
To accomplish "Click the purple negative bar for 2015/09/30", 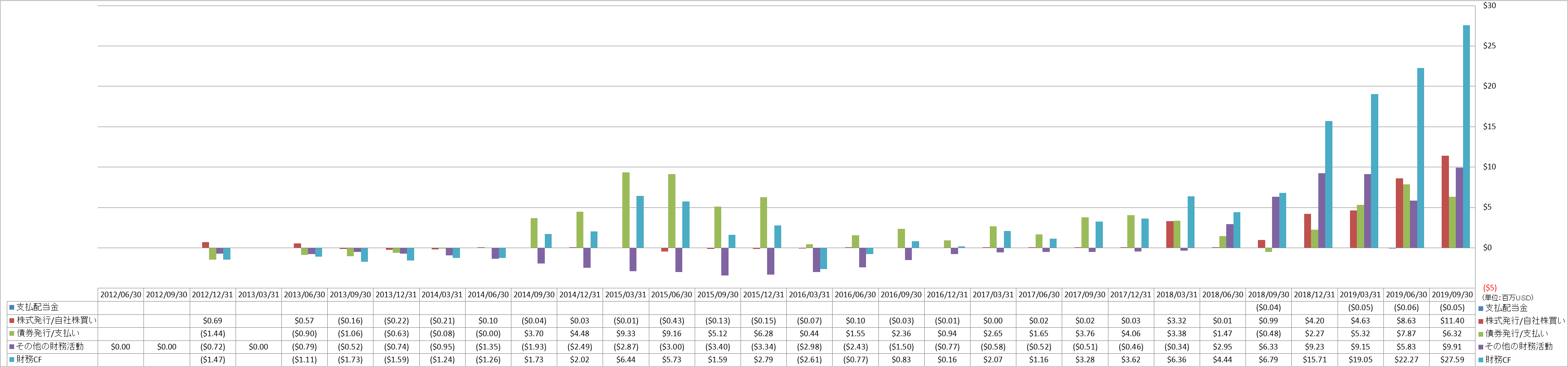I will pyautogui.click(x=725, y=262).
